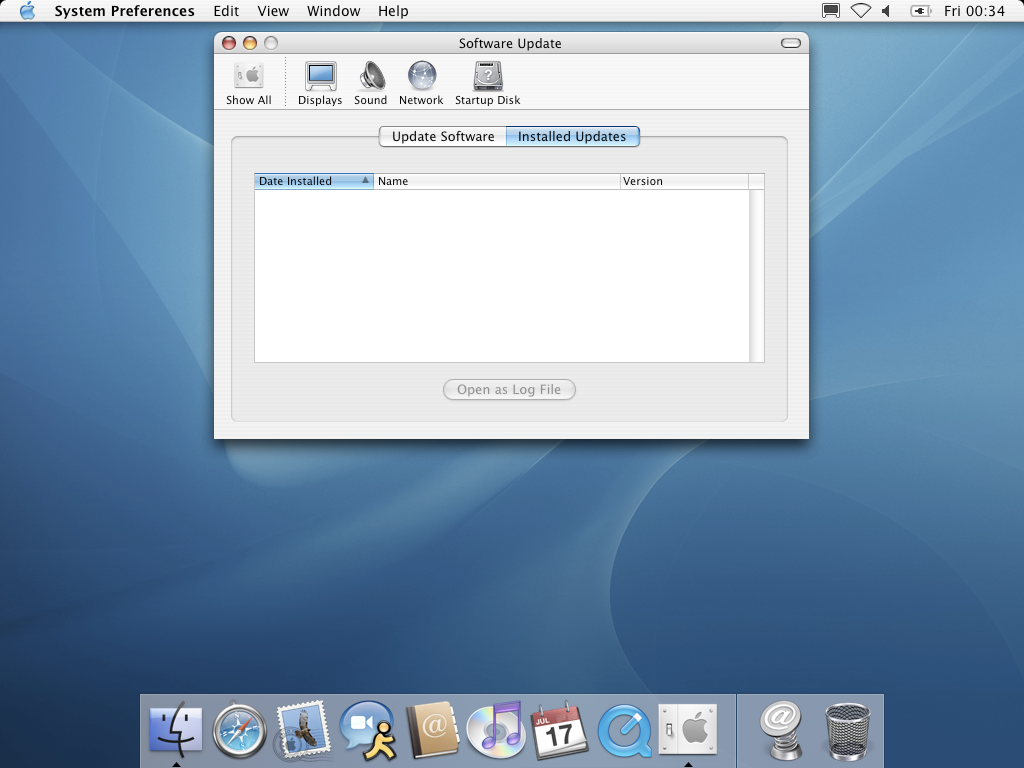Open the Startup Disk pane
The image size is (1024, 768).
(488, 84)
